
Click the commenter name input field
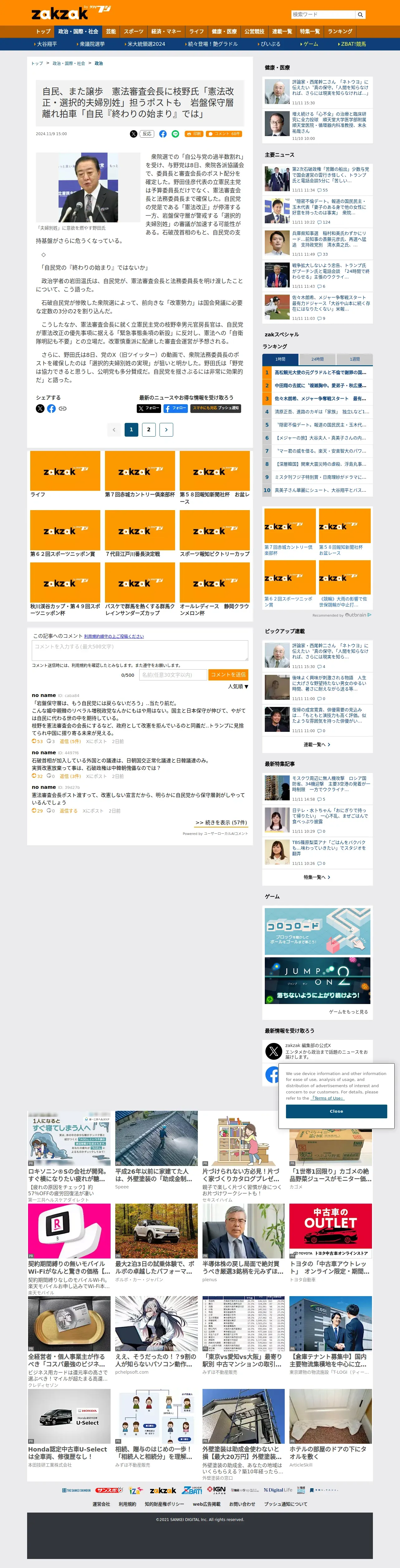pos(174,675)
